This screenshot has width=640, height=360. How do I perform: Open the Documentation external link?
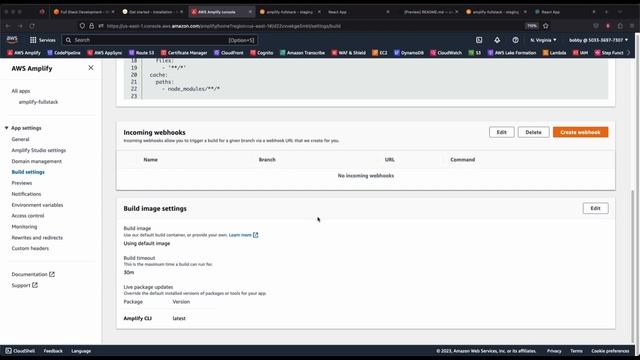pyautogui.click(x=33, y=274)
